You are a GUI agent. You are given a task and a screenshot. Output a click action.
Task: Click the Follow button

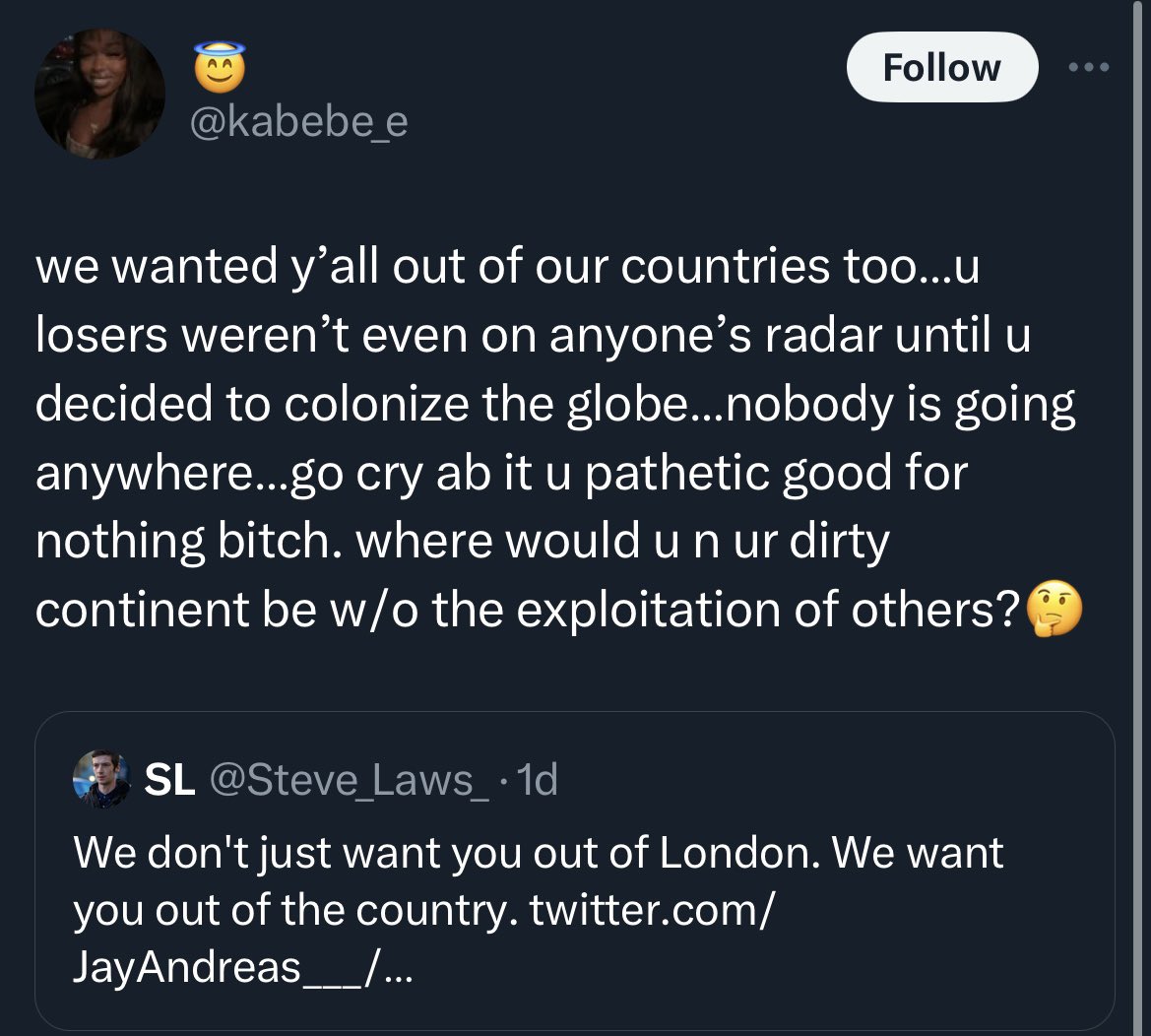tap(941, 67)
